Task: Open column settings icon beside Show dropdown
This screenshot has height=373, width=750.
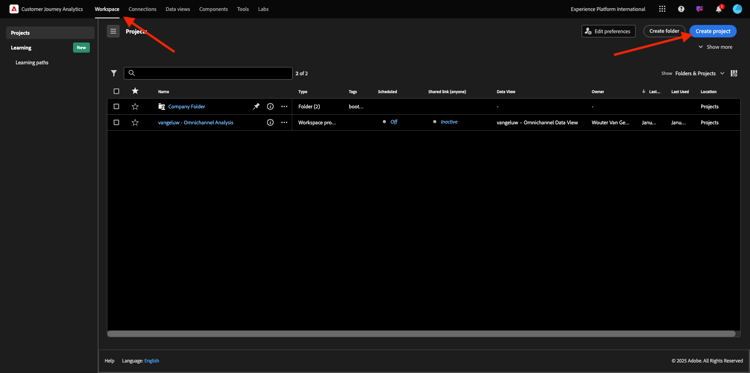Action: [734, 73]
